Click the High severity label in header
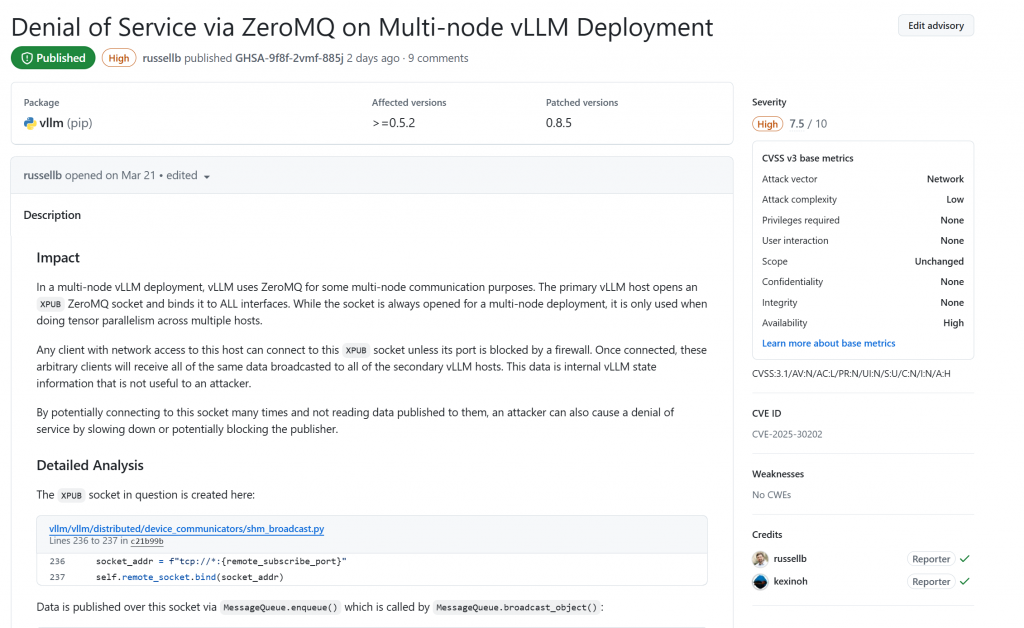The image size is (1024, 628). point(118,58)
